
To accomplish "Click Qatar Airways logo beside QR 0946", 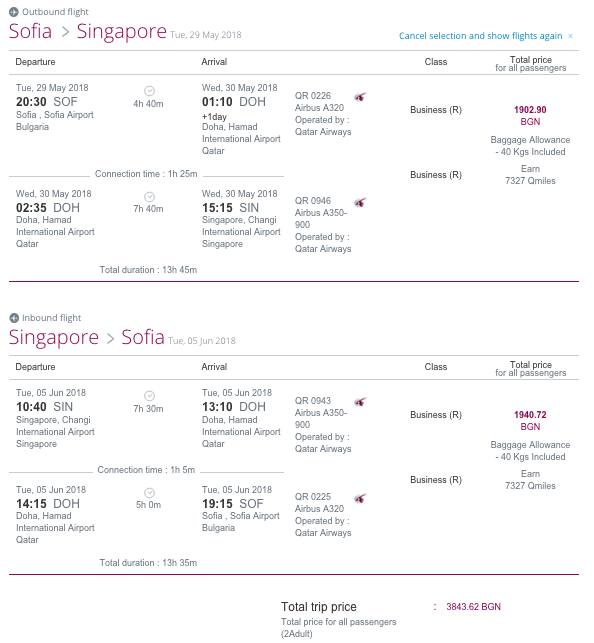I will pos(360,202).
